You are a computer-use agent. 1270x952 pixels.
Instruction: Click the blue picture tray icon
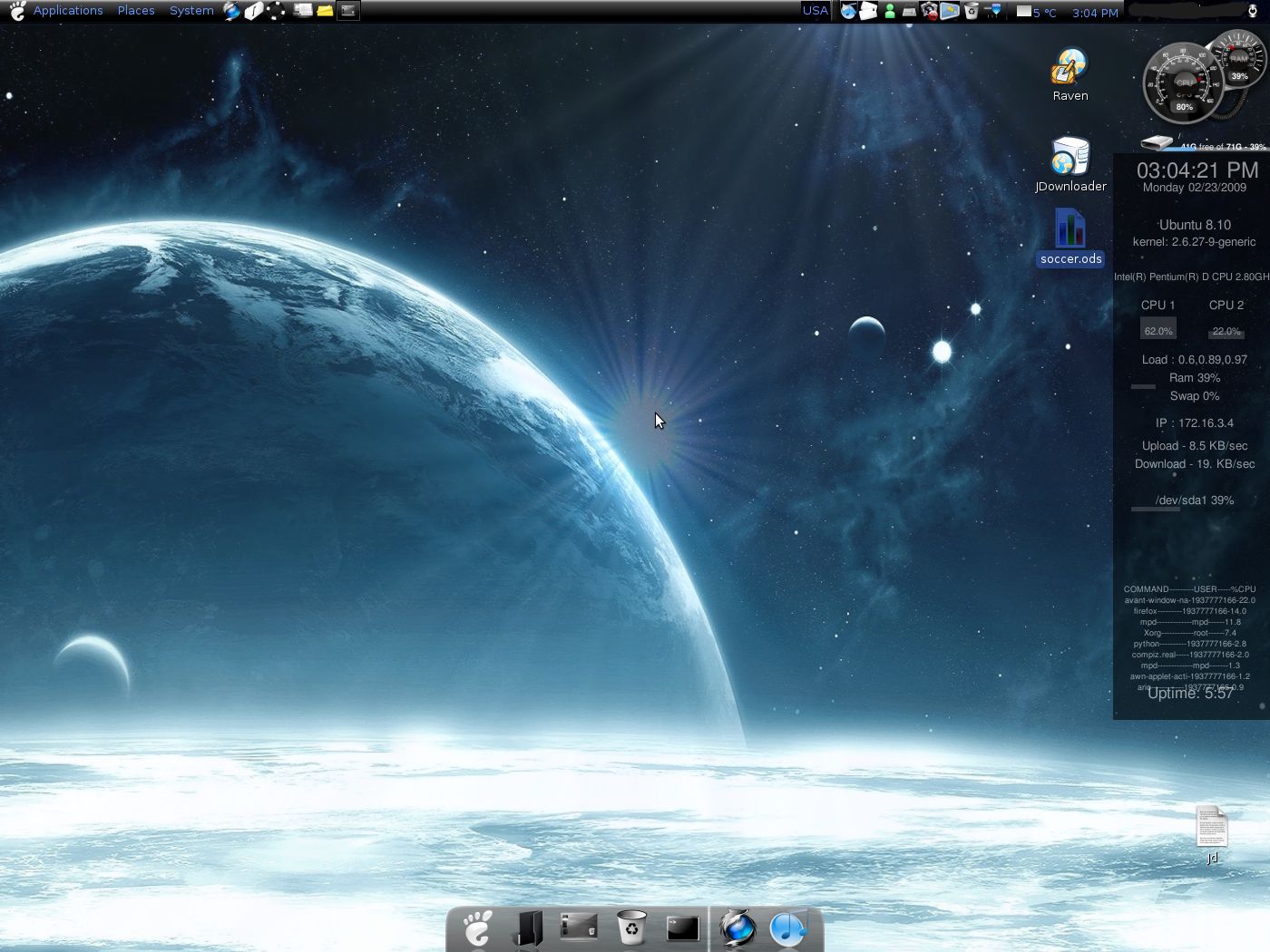point(949,11)
